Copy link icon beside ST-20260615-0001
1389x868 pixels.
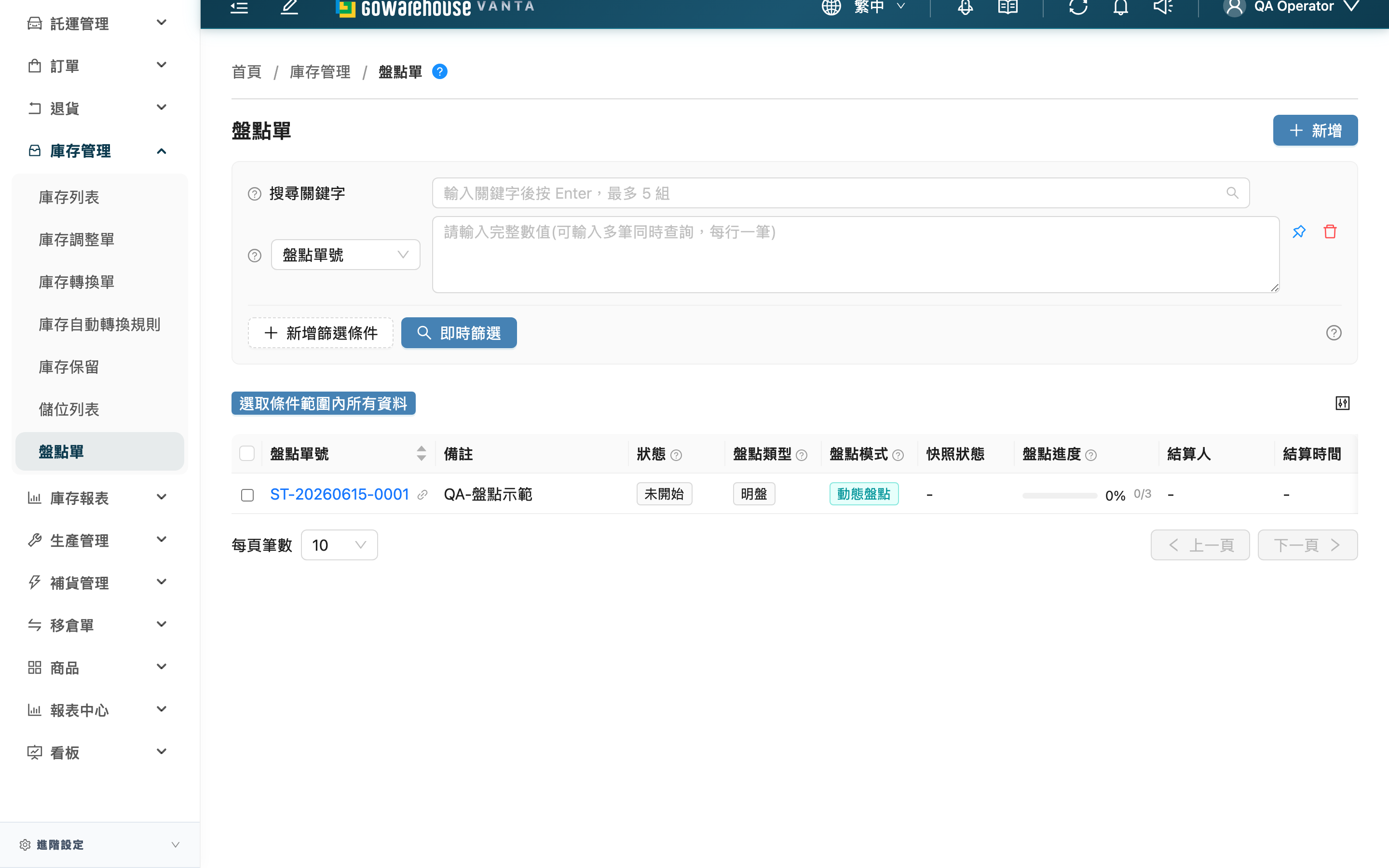(422, 495)
